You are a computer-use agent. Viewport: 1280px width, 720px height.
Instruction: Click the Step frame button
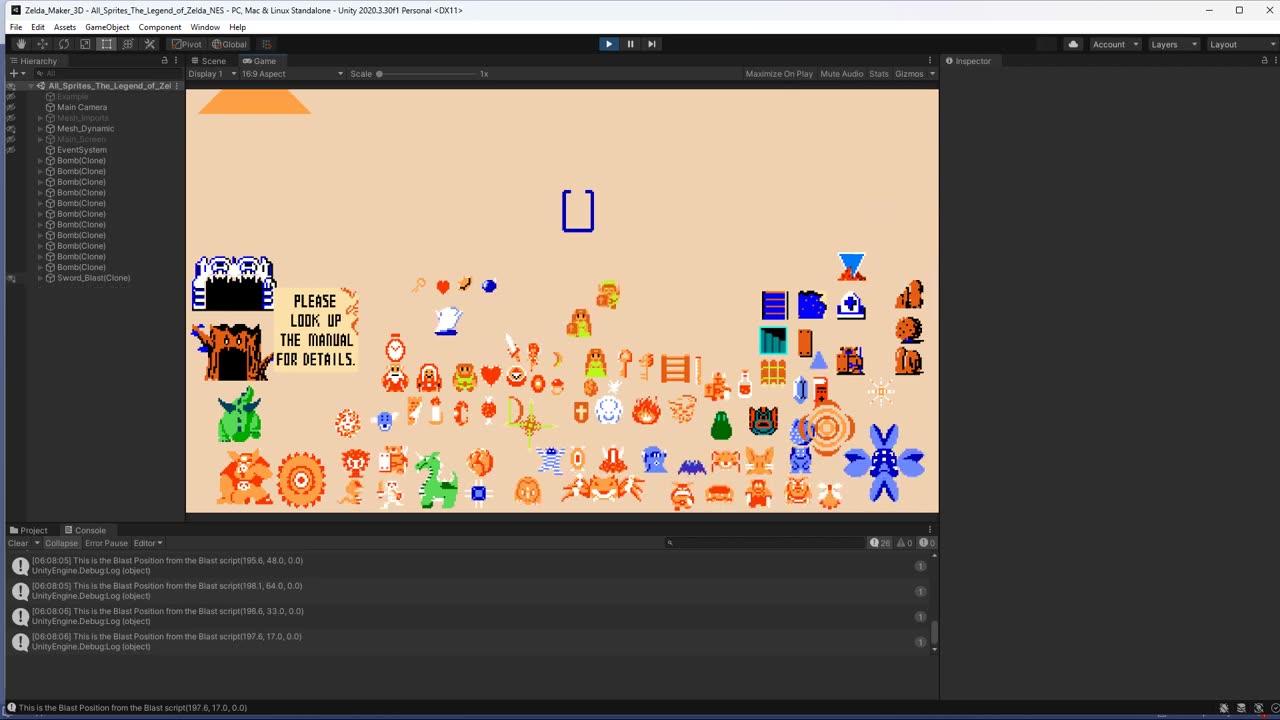pos(652,44)
